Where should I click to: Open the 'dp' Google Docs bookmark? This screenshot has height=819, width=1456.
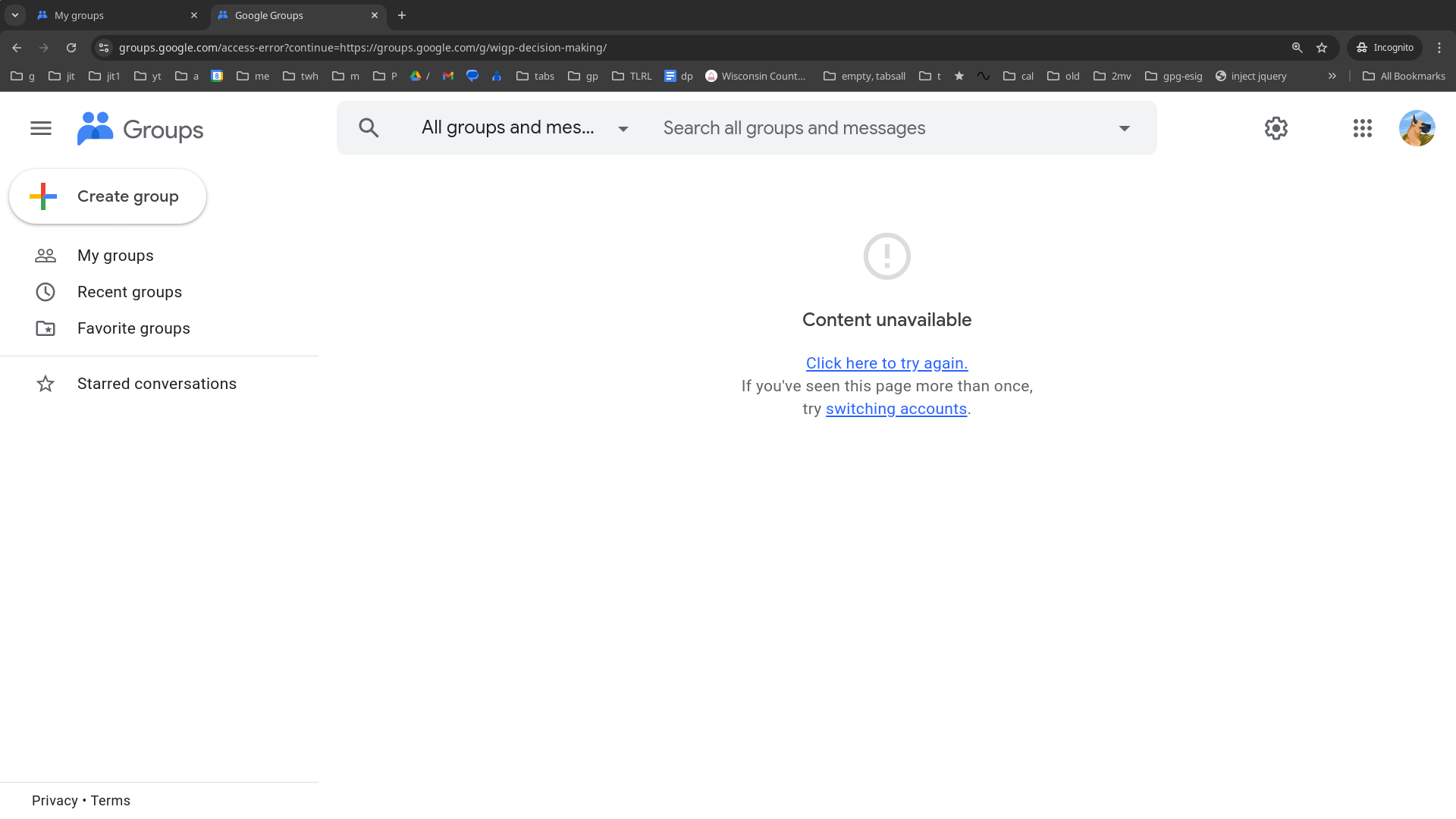coord(679,76)
